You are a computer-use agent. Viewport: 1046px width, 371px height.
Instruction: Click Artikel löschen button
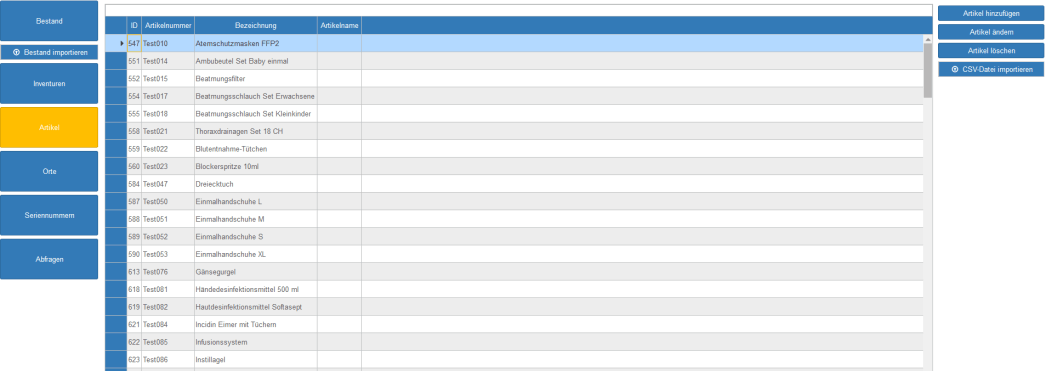[991, 51]
